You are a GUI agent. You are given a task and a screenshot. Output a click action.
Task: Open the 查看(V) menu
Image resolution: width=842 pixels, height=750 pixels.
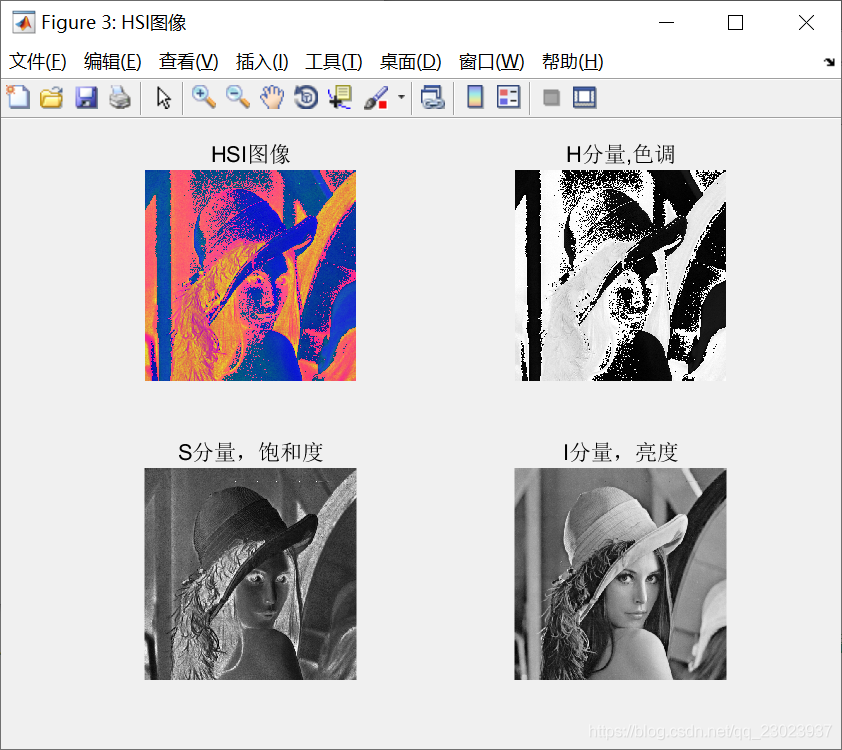(x=188, y=62)
